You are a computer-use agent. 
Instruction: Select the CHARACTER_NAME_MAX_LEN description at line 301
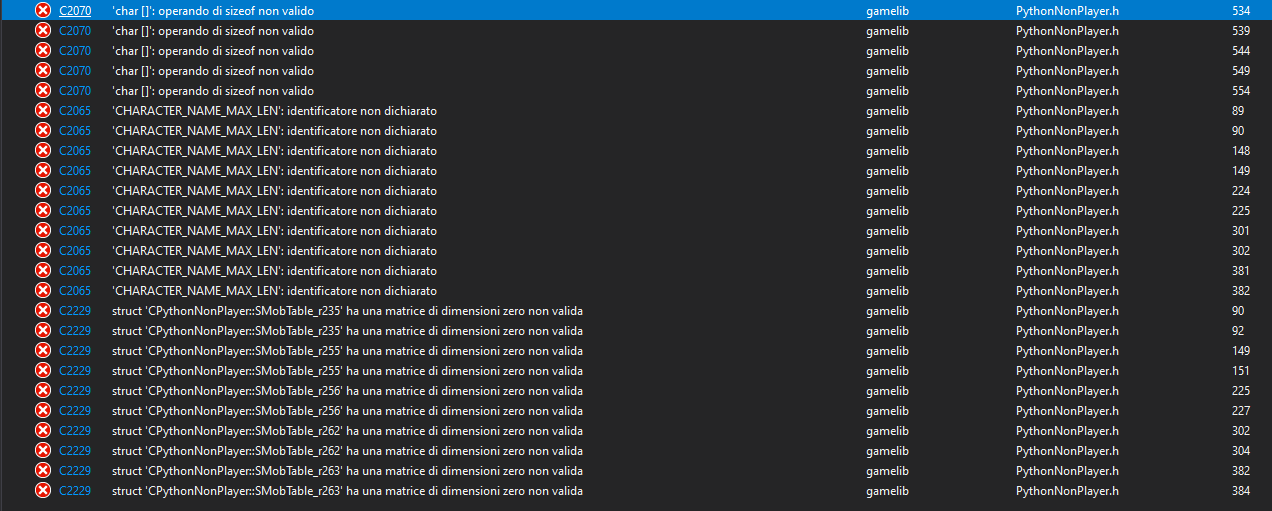click(x=274, y=230)
